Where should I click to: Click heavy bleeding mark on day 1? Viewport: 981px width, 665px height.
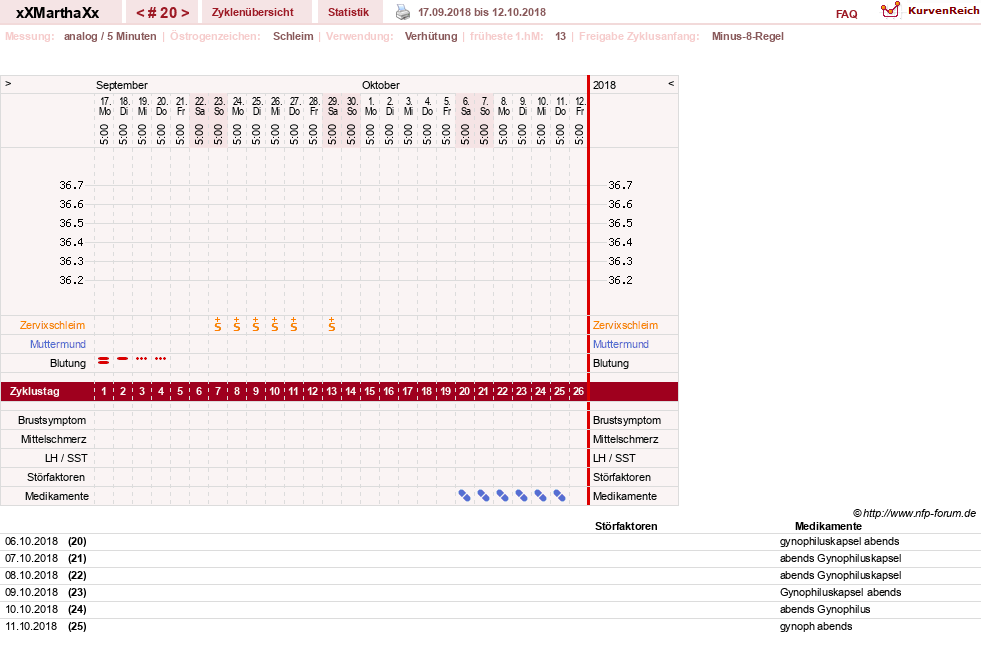pos(104,360)
